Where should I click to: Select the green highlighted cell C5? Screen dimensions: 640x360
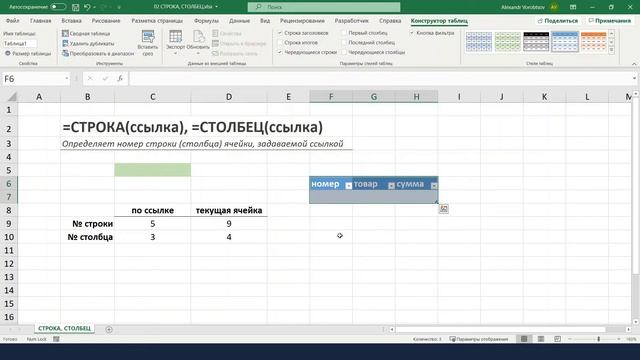click(x=153, y=170)
